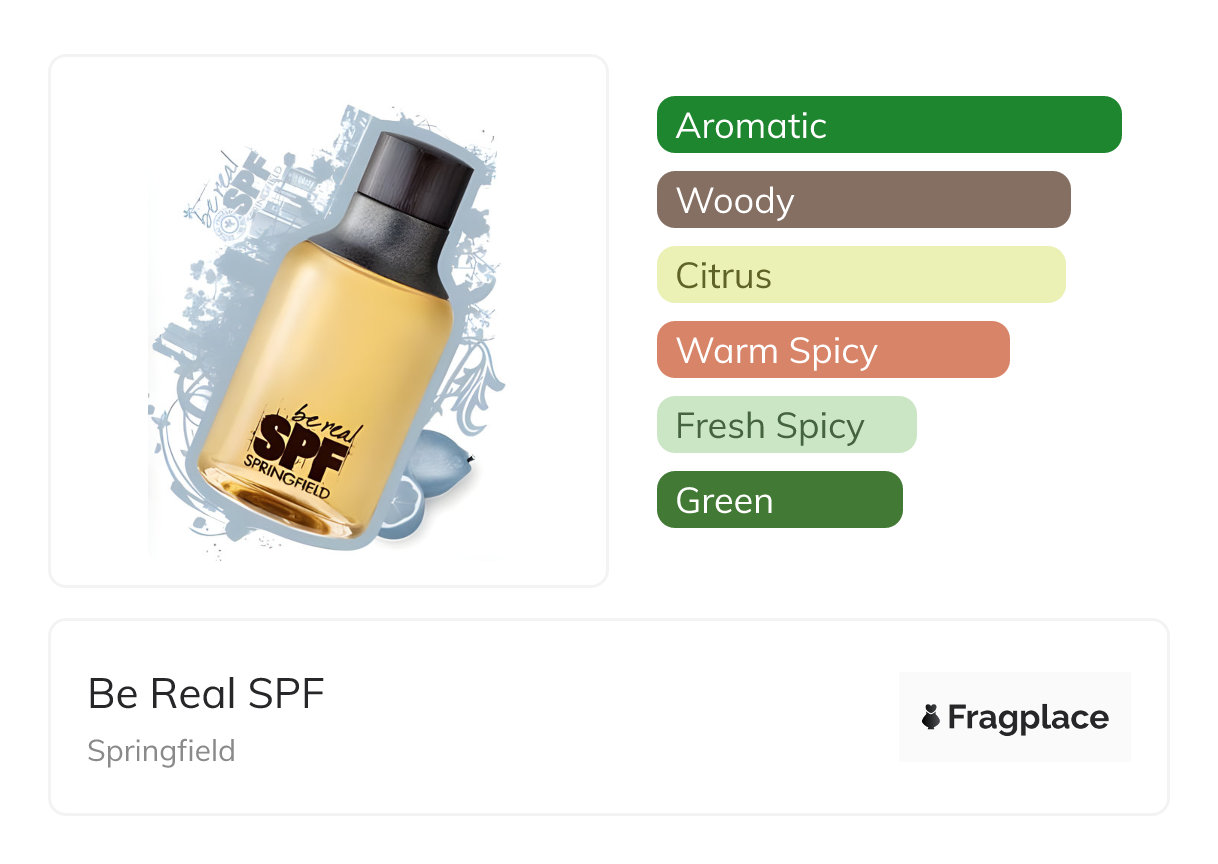Click the small Fragplace perfume bottle icon
1218x864 pixels.
931,717
